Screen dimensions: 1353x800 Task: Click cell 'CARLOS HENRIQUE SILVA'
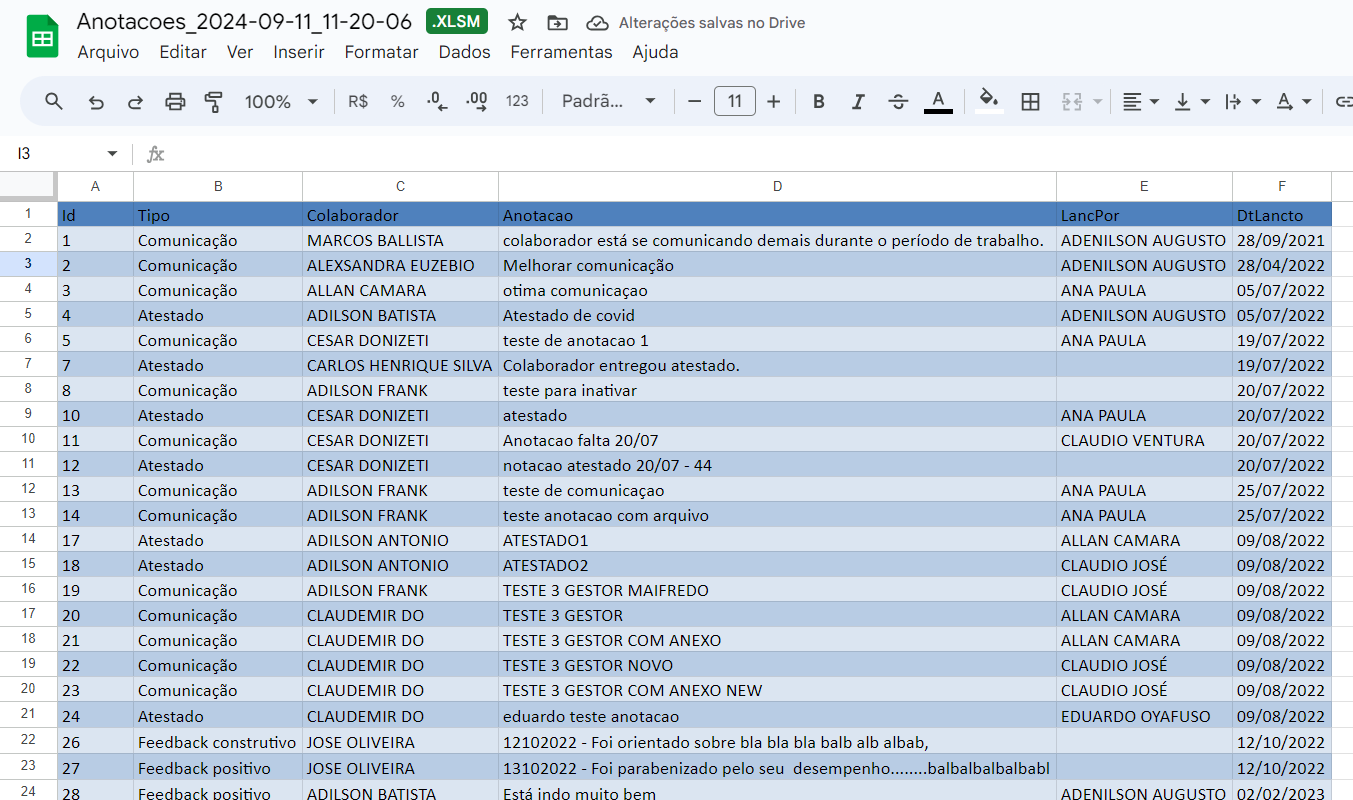(x=400, y=365)
